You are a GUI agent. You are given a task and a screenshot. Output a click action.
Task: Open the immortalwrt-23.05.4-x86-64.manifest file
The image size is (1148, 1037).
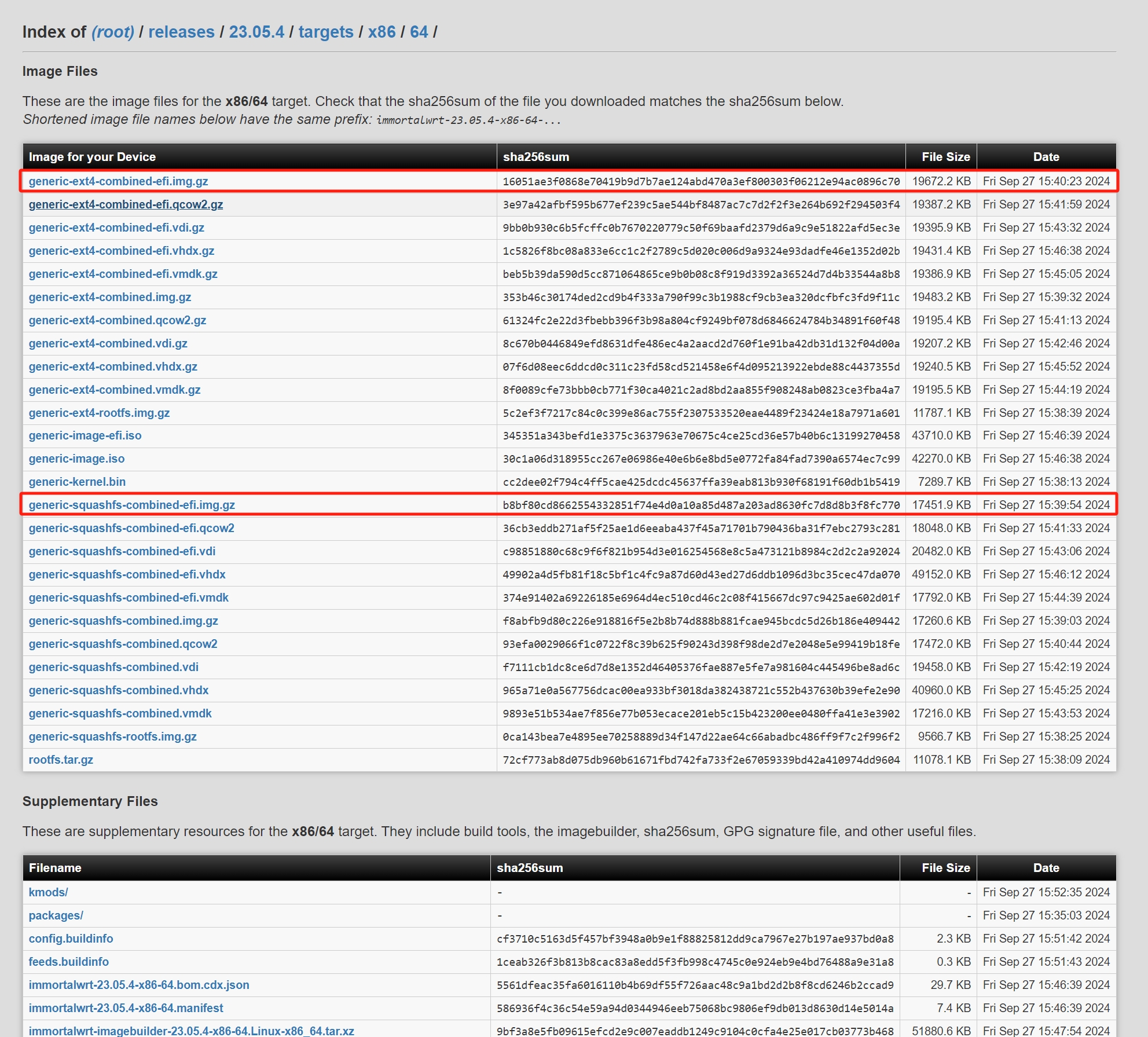(126, 1008)
